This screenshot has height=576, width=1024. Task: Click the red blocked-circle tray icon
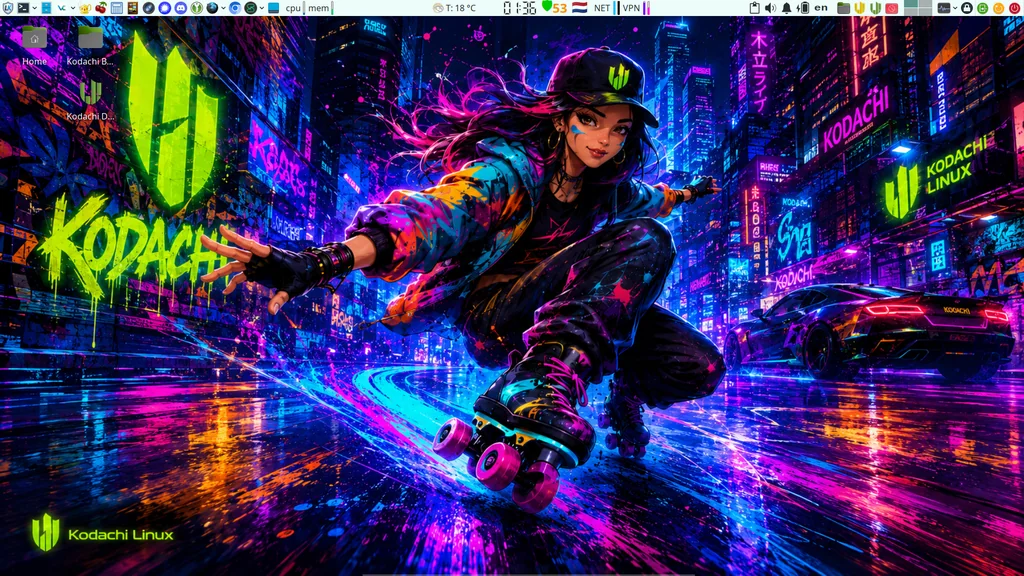(891, 8)
